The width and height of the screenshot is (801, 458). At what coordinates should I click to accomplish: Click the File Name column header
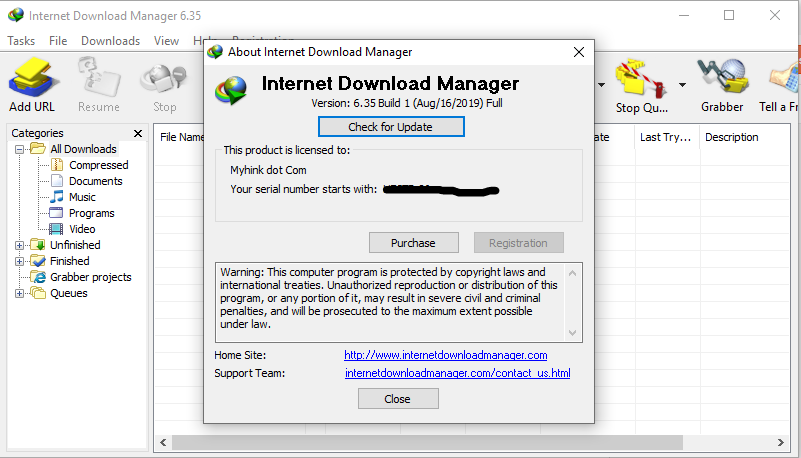(x=180, y=137)
